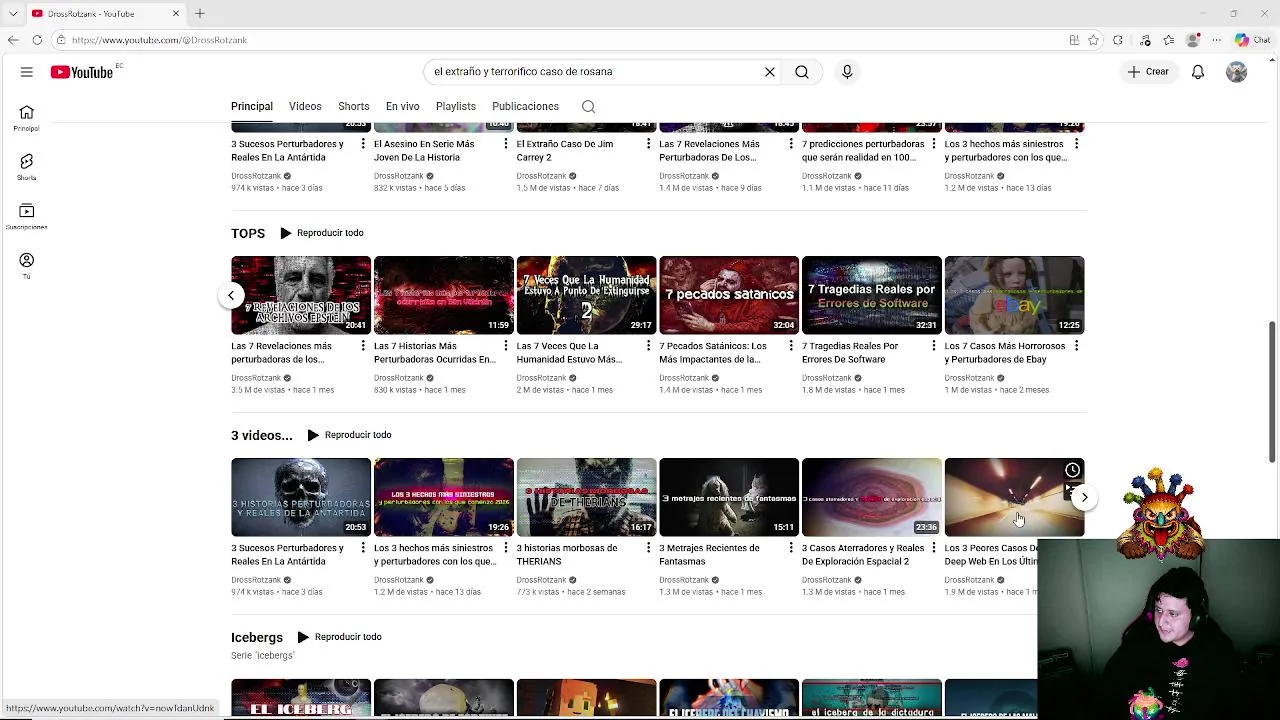Play the 7 Revelaciones Archivos Epstein thumbnail

(x=301, y=295)
